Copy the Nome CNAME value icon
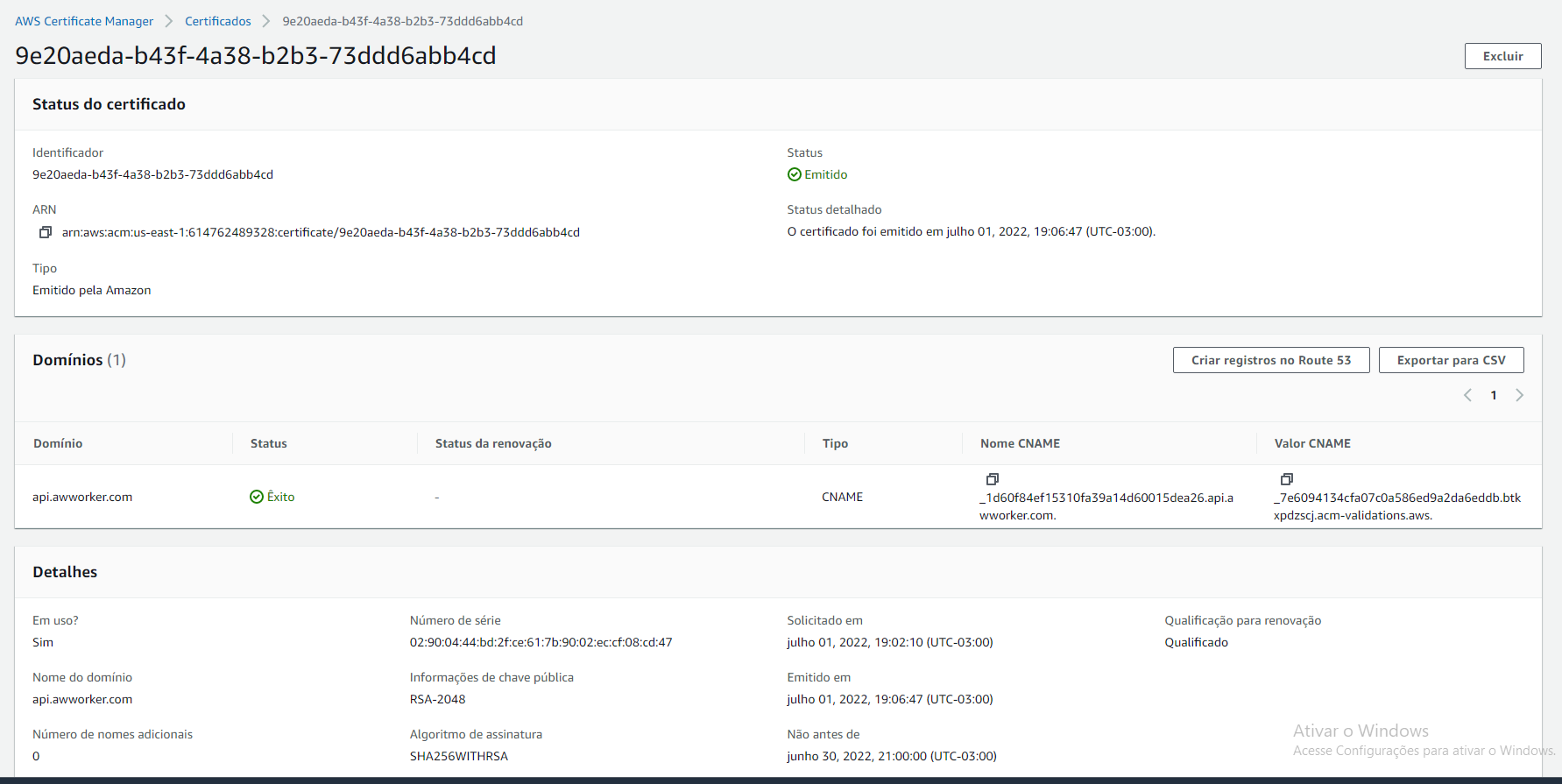 [992, 479]
